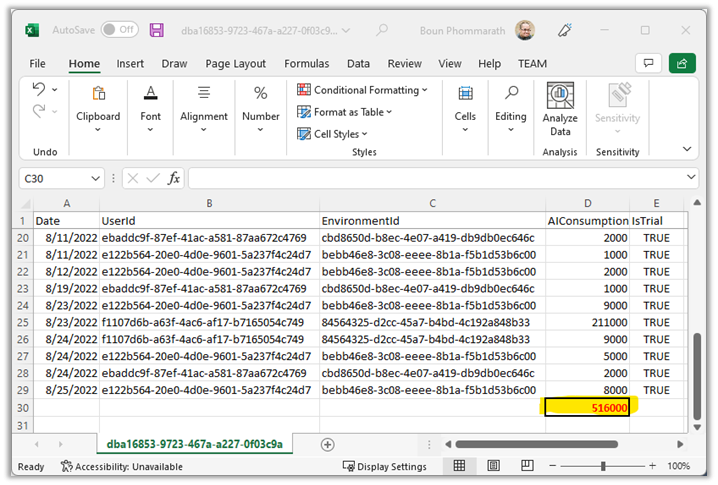
Task: Open the Editing group
Action: [x=511, y=109]
